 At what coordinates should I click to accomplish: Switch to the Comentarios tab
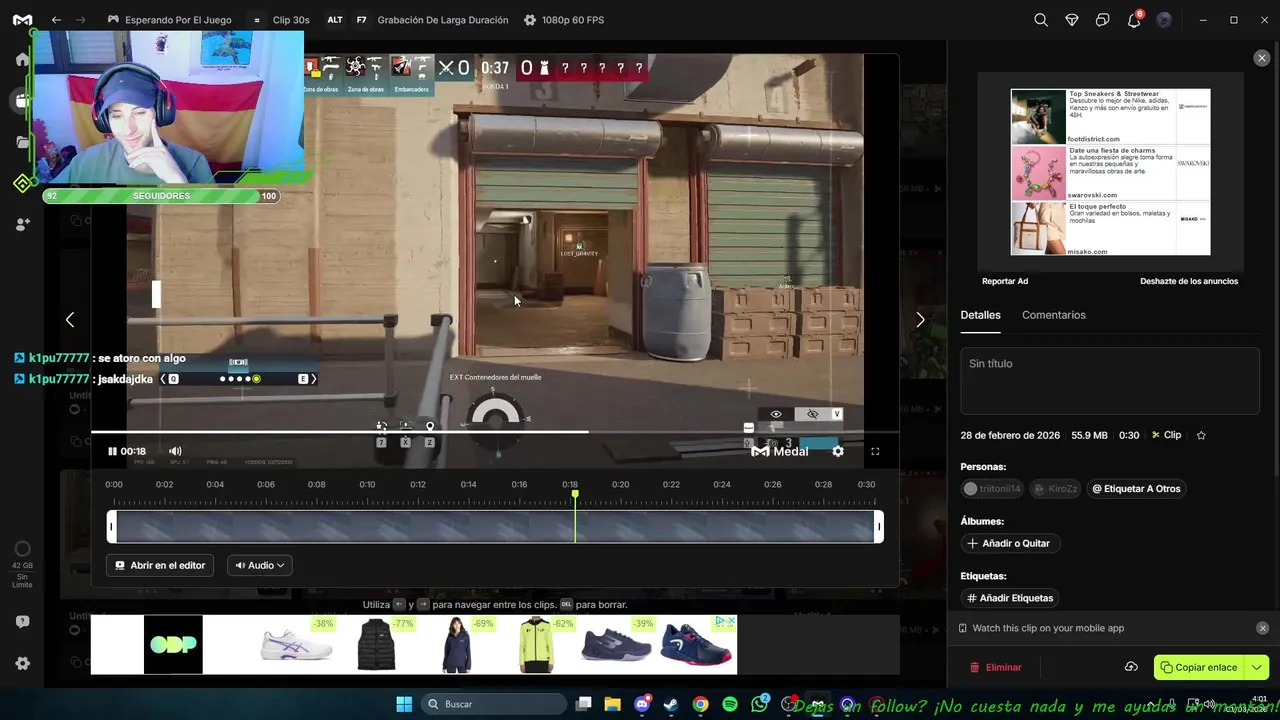pos(1053,315)
